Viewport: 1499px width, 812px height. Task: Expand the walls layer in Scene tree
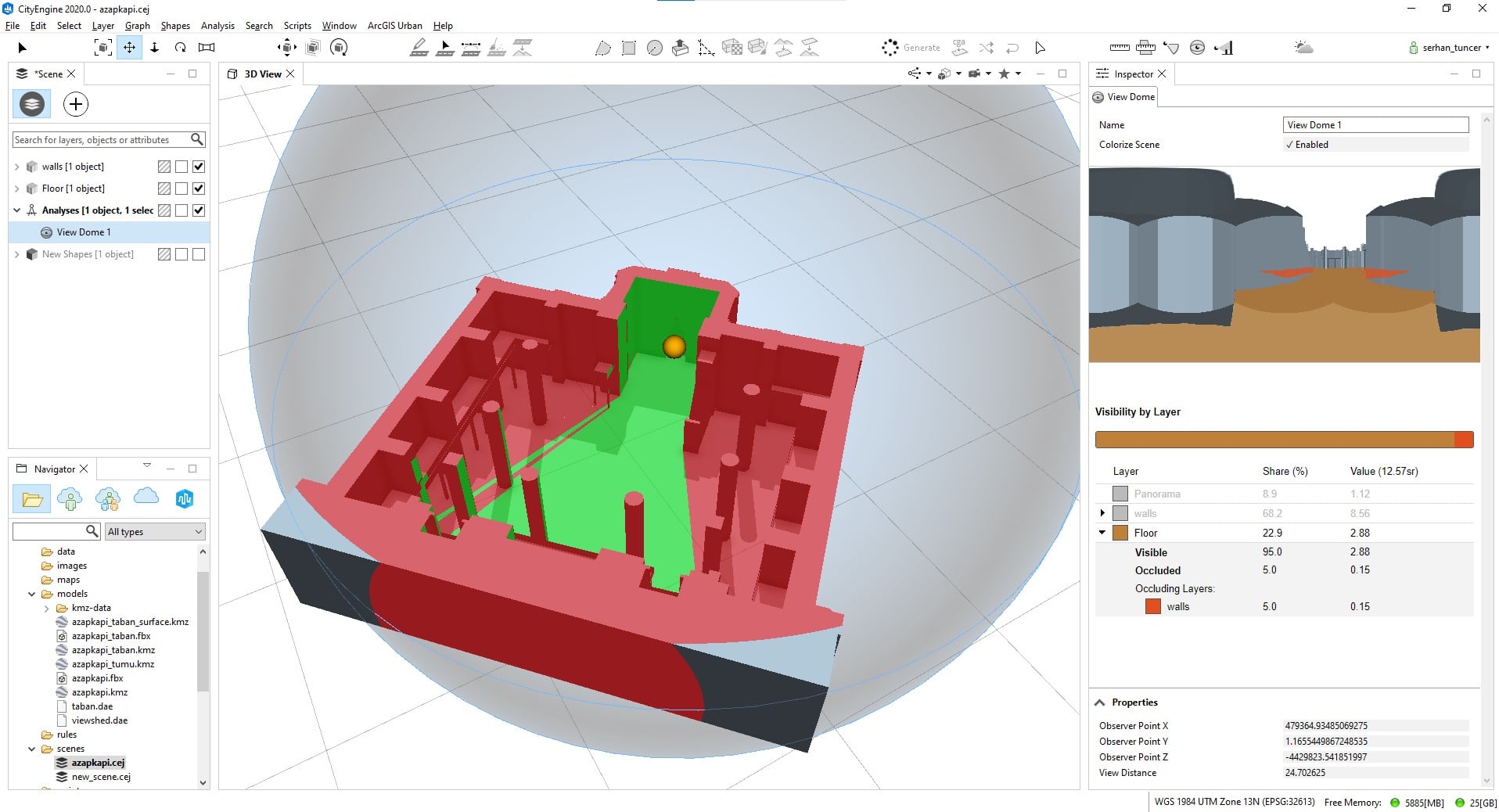(x=17, y=167)
